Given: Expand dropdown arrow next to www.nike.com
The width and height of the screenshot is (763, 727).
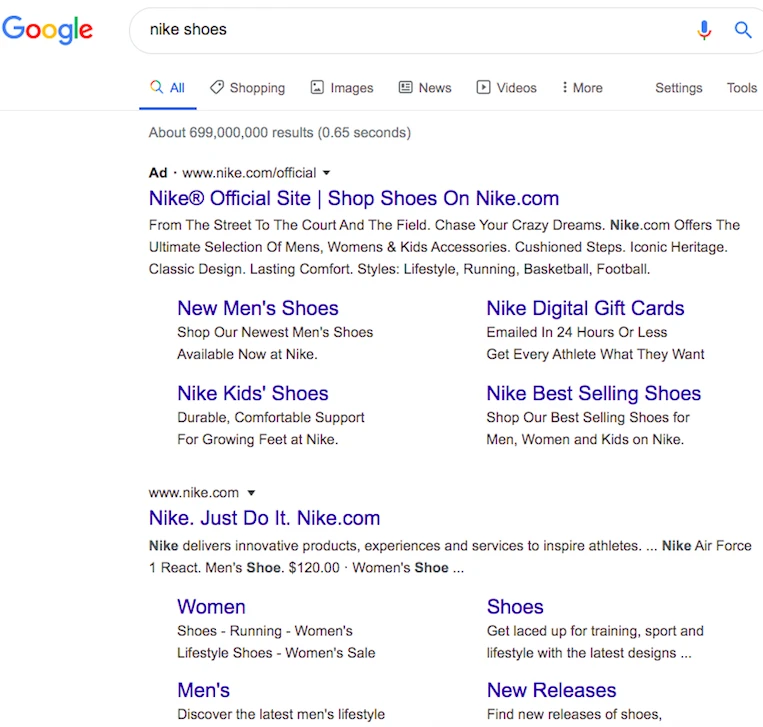Looking at the screenshot, I should coord(251,493).
